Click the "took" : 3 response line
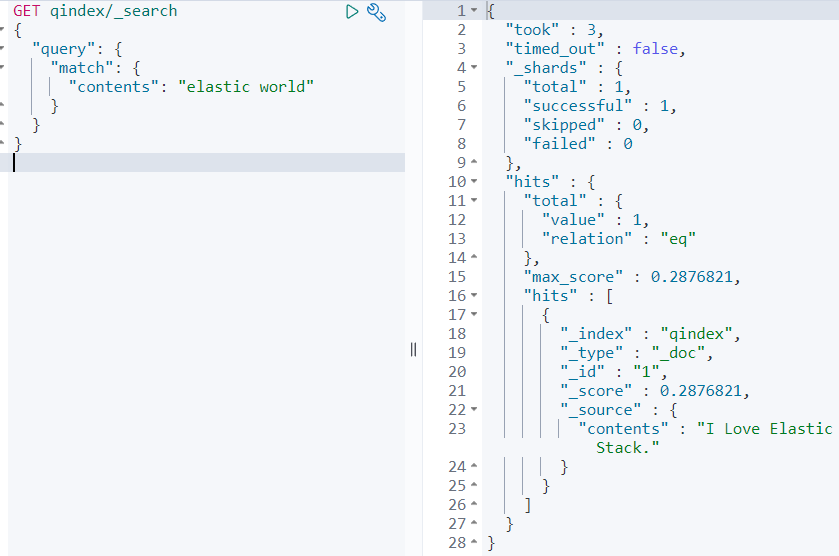This screenshot has height=556, width=839. pyautogui.click(x=554, y=30)
